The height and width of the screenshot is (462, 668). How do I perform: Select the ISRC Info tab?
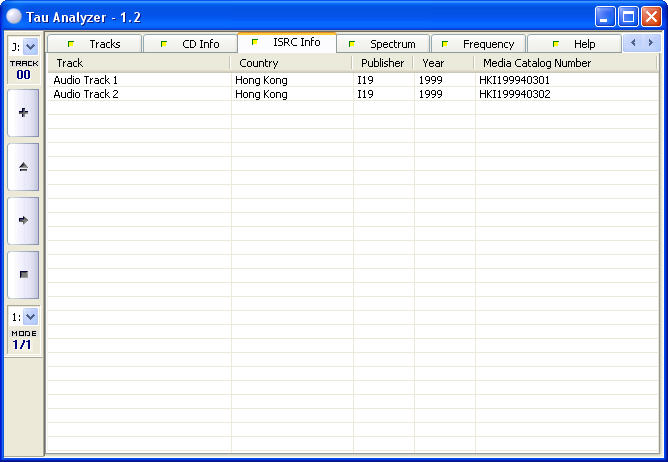[x=287, y=42]
